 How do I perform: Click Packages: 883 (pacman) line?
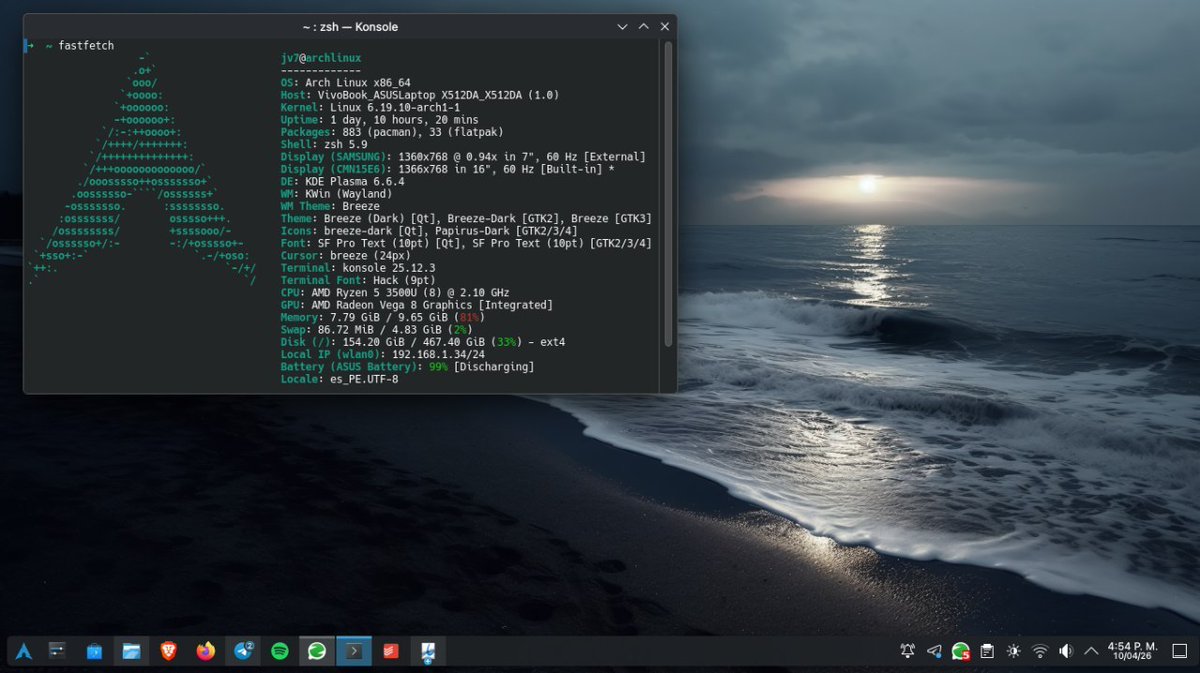(x=392, y=132)
